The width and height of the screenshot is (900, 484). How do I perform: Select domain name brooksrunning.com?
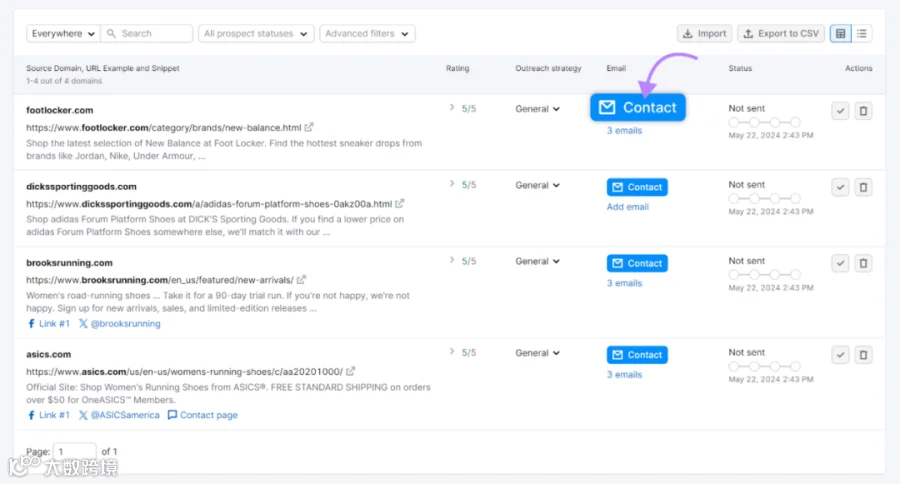tap(69, 263)
